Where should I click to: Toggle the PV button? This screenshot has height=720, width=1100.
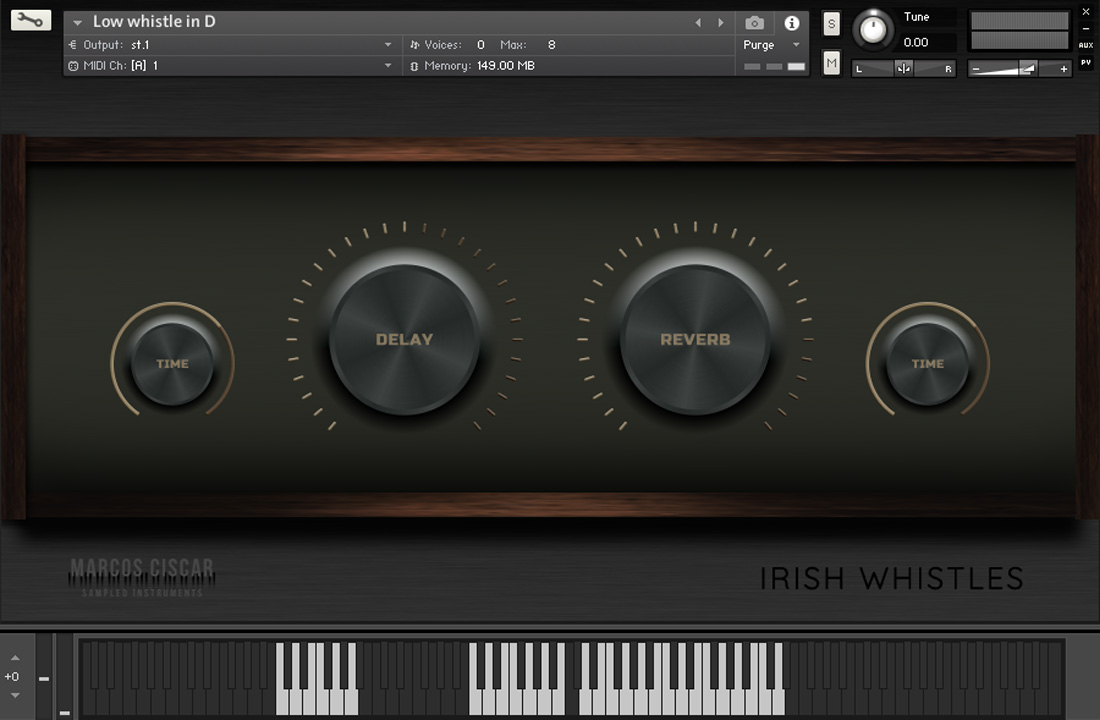[1085, 62]
